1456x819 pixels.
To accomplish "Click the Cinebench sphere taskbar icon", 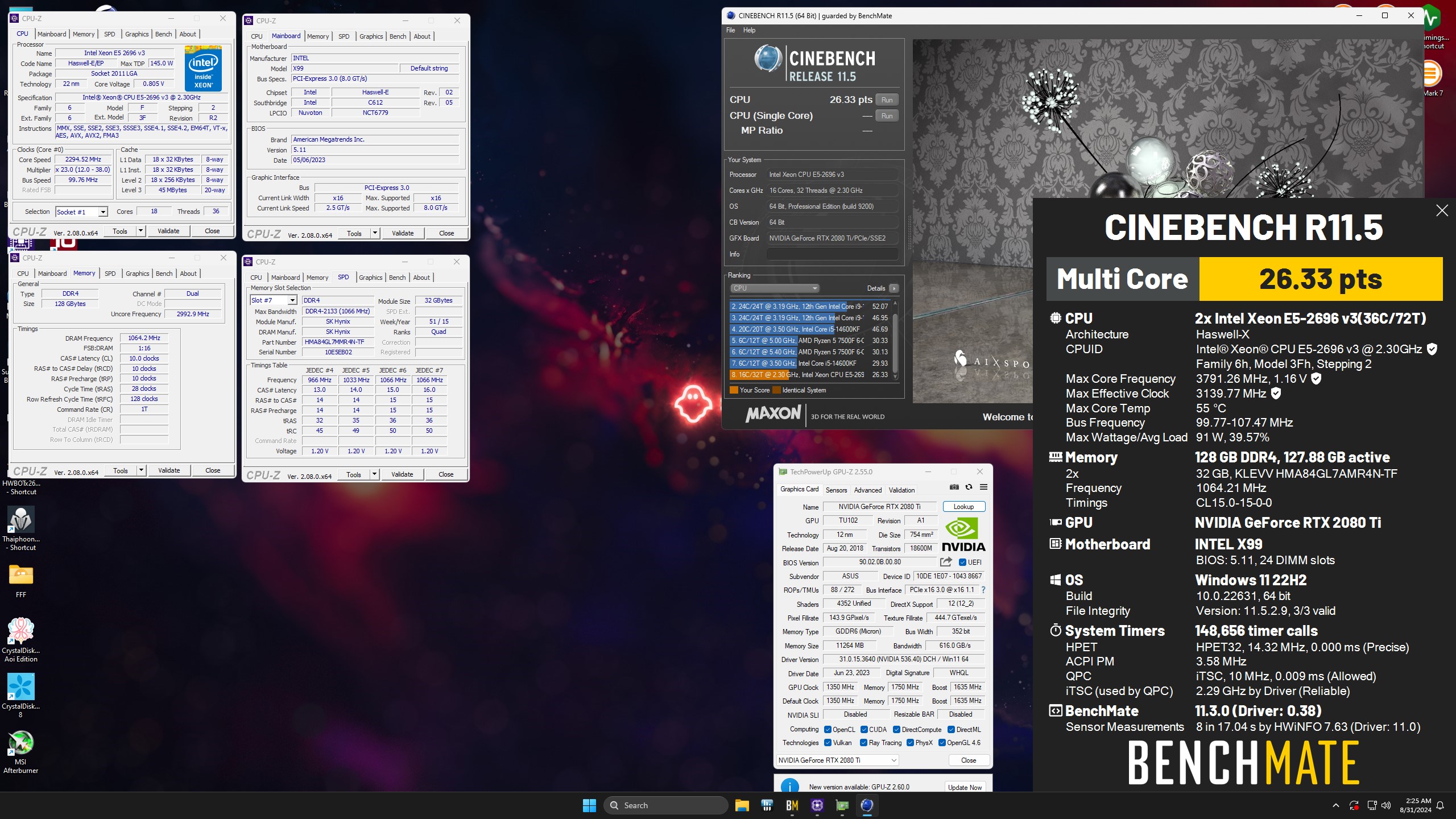I will point(867,805).
